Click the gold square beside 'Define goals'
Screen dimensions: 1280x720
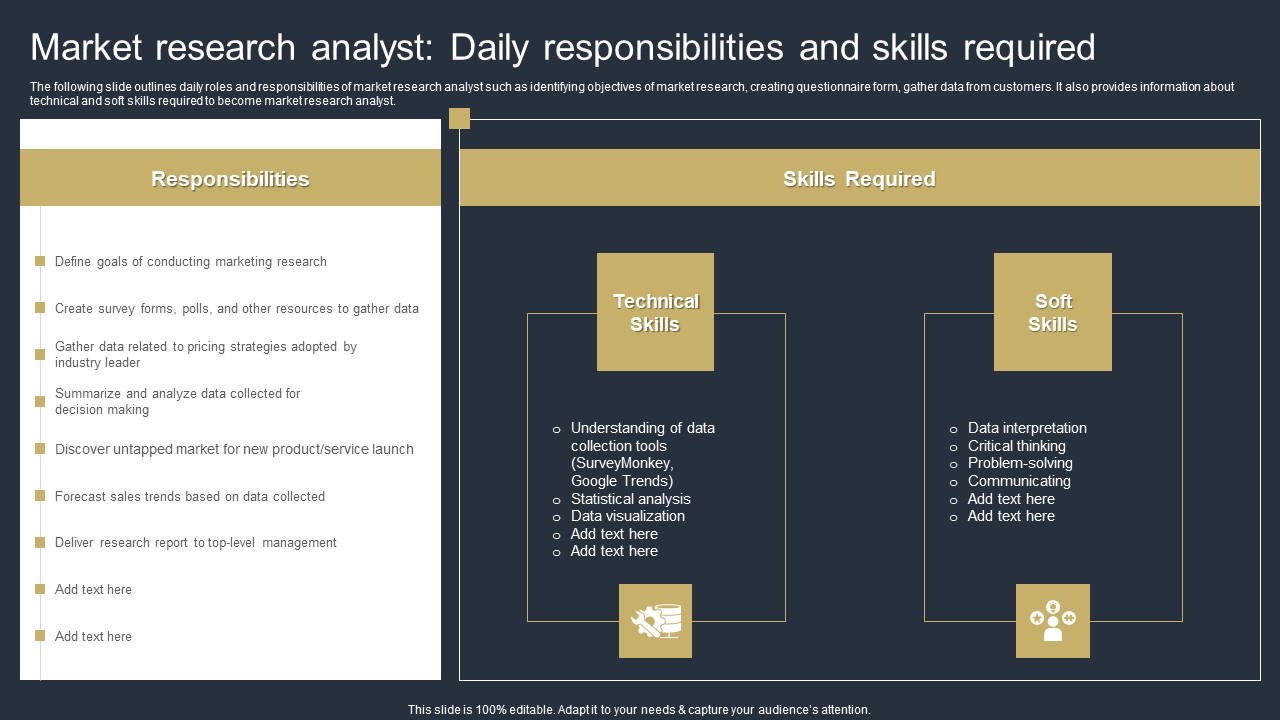pyautogui.click(x=40, y=261)
